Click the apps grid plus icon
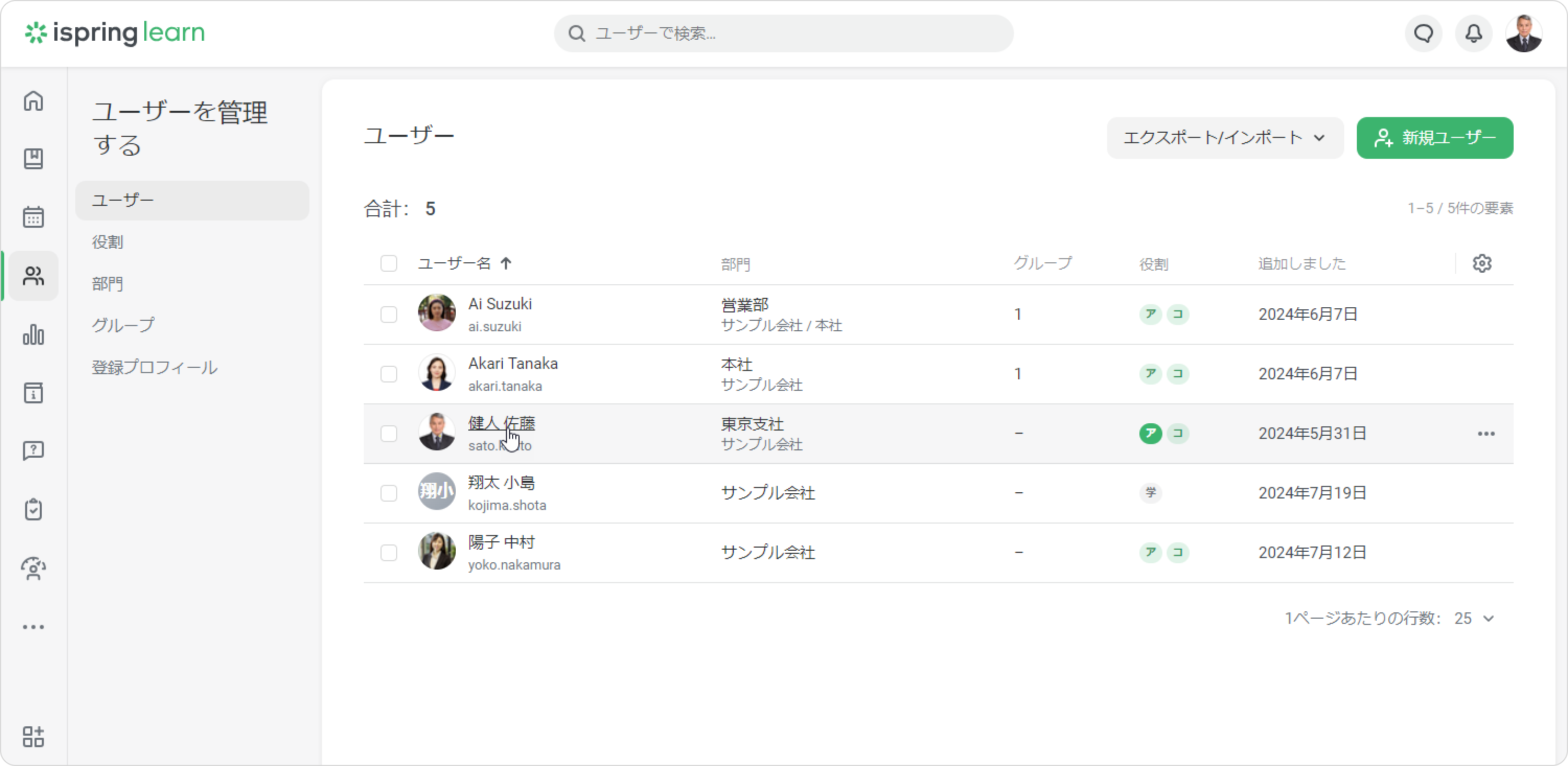Viewport: 1568px width, 766px height. click(x=33, y=736)
